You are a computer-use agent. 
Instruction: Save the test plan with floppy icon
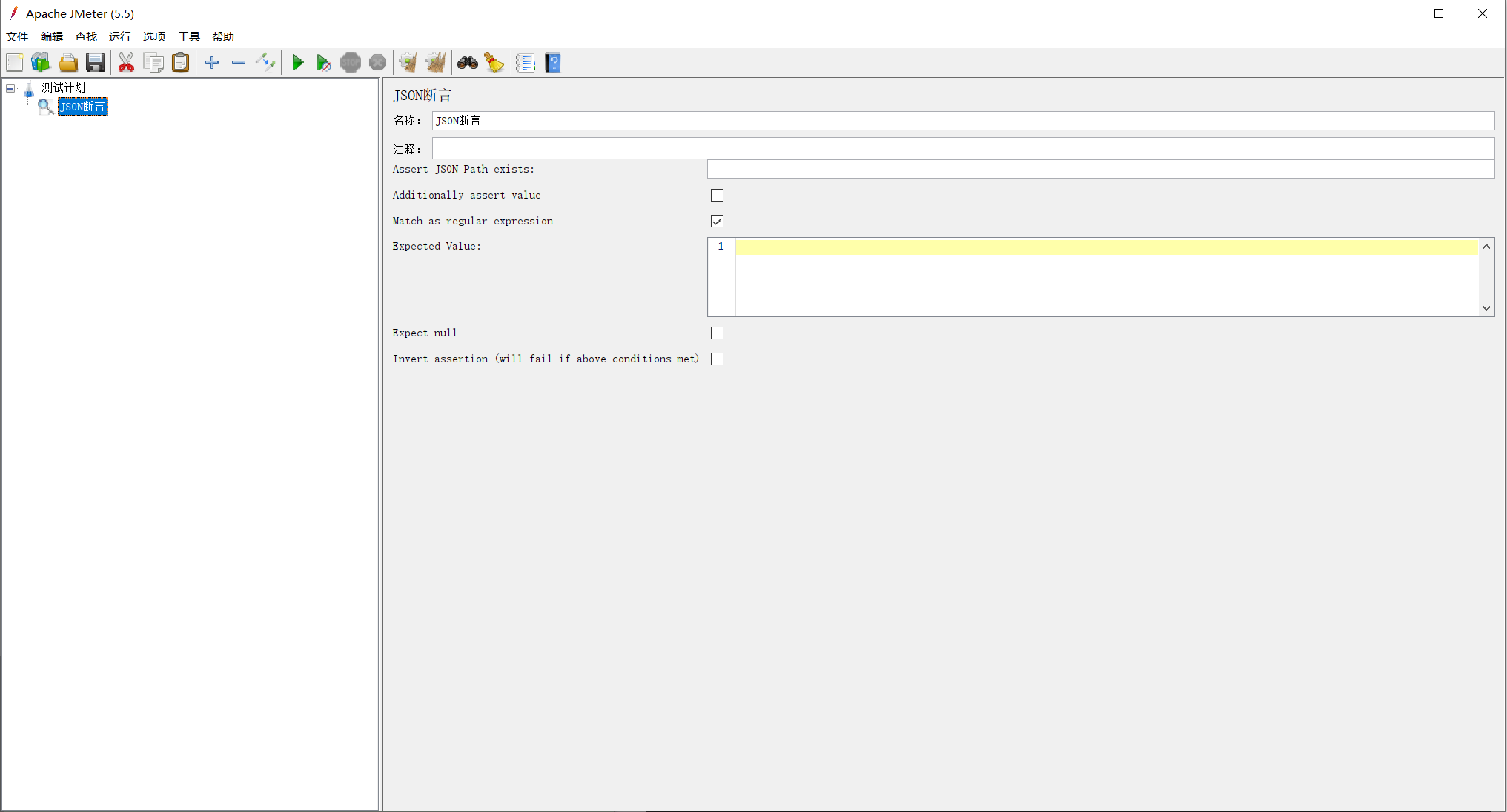click(96, 63)
